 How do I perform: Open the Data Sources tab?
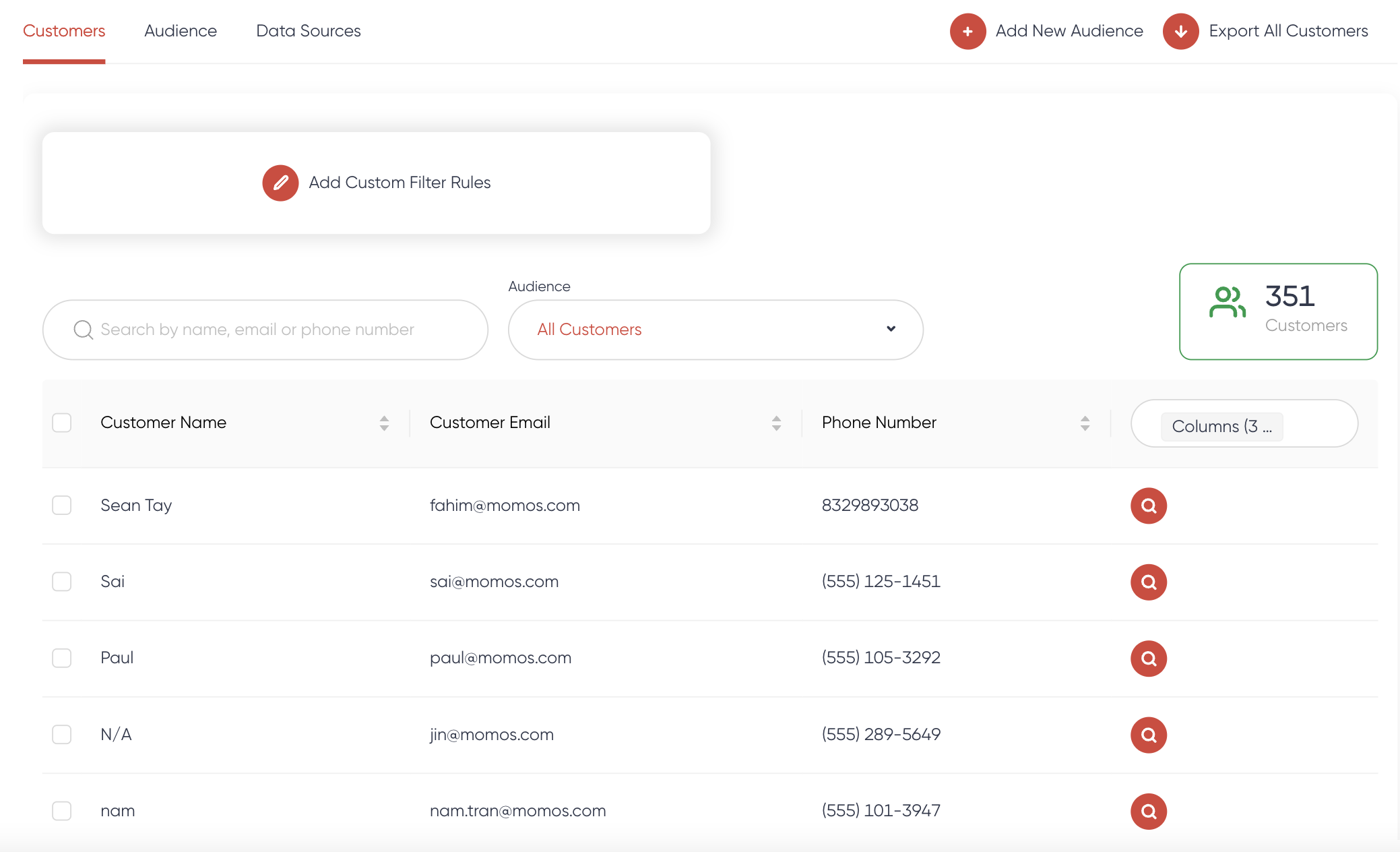309,31
